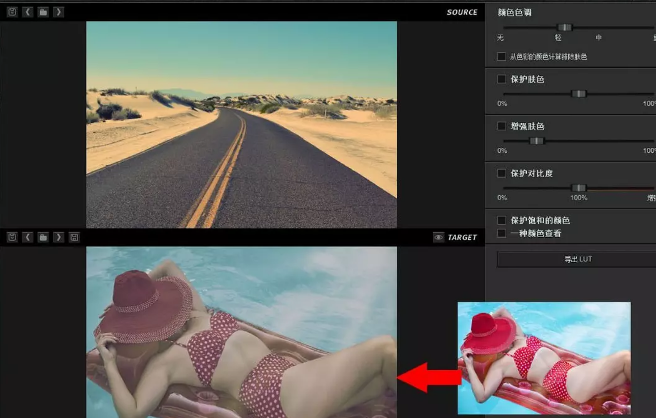Screen dimensions: 656x418
Task: Open folder icon in TARGET toolbar
Action: click(43, 237)
